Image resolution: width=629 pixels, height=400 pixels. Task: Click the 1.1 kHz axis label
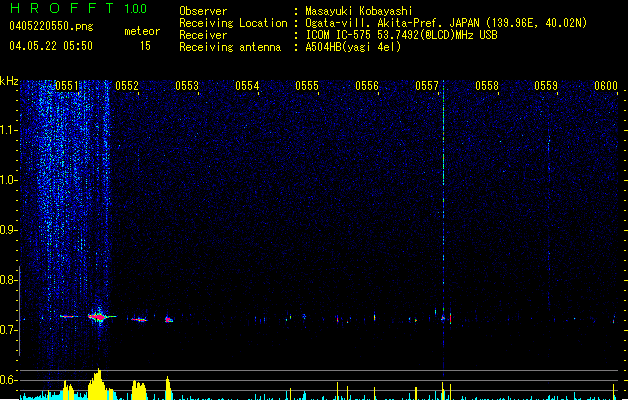(x=9, y=130)
